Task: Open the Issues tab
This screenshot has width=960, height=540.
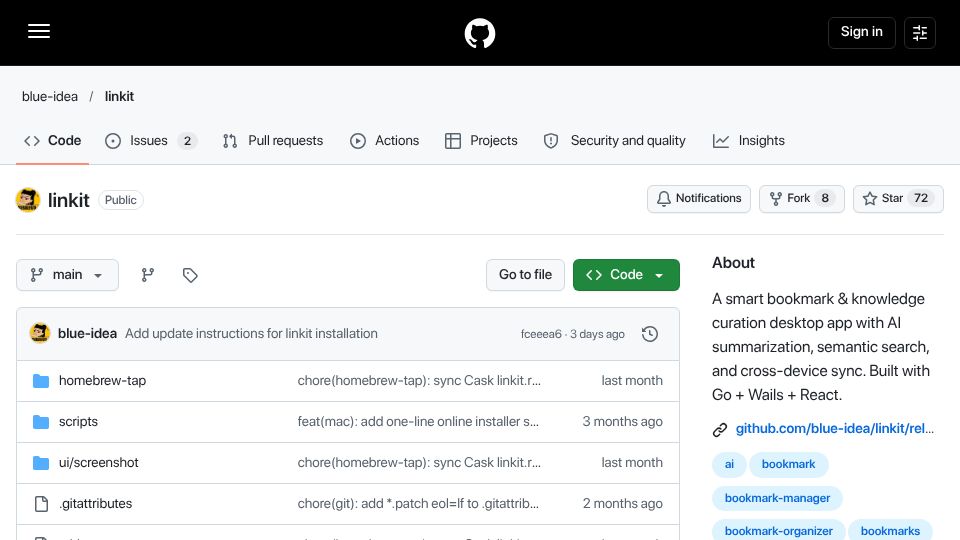Action: click(150, 141)
